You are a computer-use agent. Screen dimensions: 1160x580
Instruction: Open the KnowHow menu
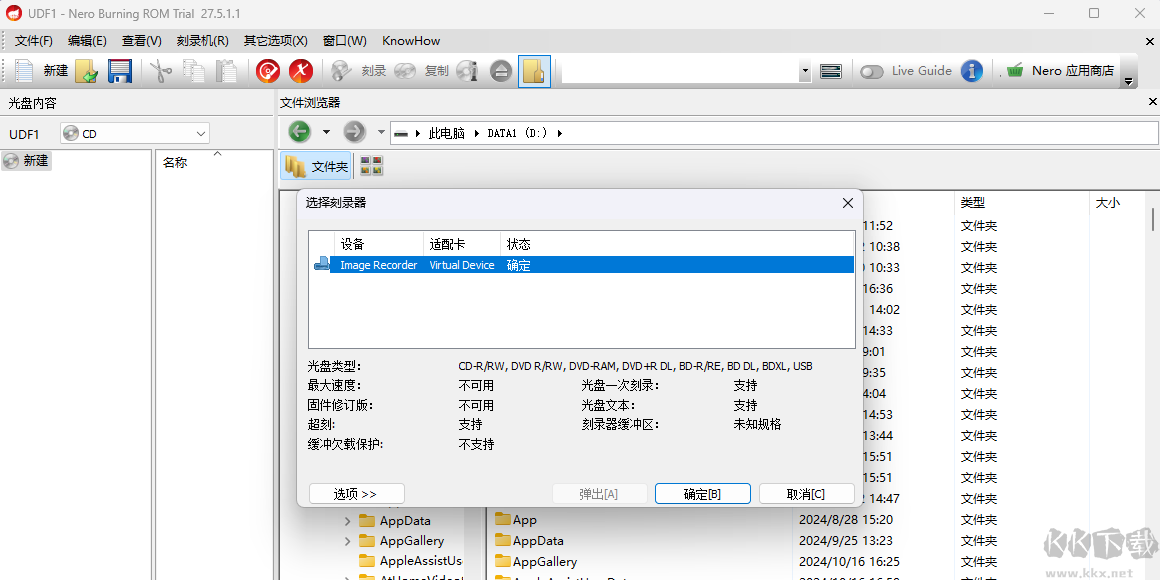pyautogui.click(x=411, y=41)
